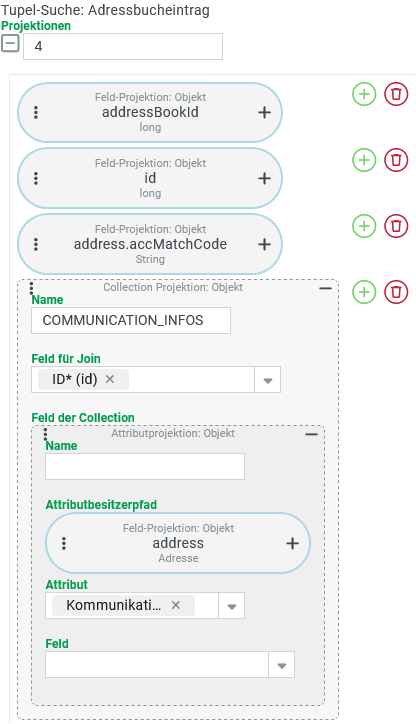
Task: Open the Feld für Join dropdown
Action: tap(268, 380)
